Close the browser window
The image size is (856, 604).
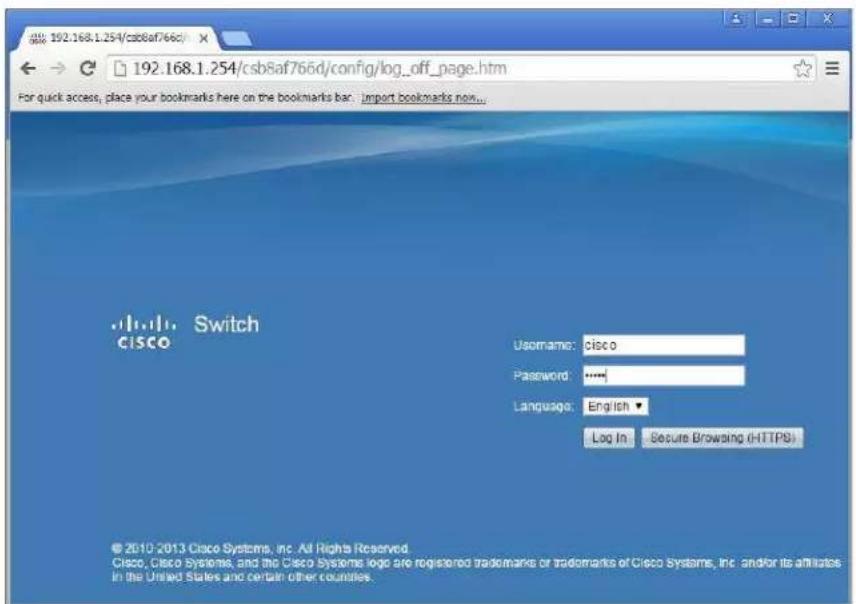pyautogui.click(x=828, y=19)
